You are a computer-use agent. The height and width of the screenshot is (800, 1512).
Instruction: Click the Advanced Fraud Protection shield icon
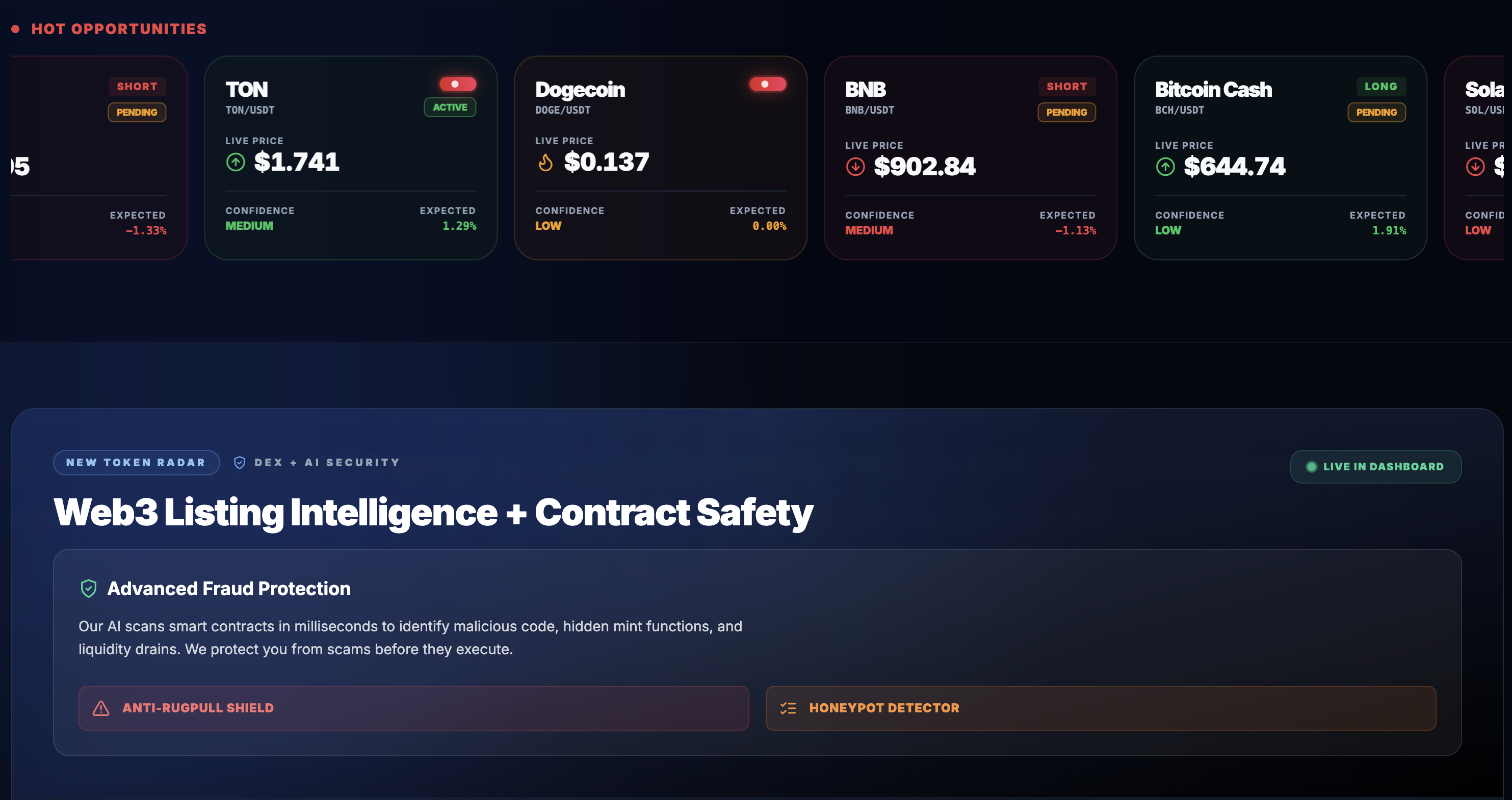point(89,588)
